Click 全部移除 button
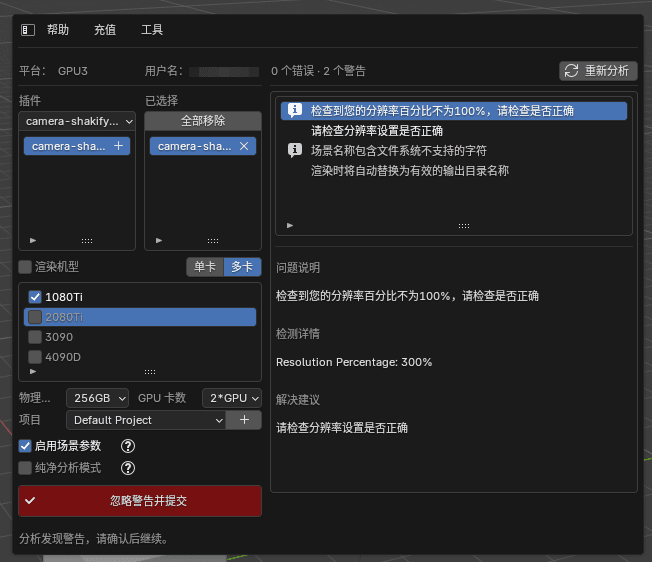Viewport: 652px width, 562px height. [x=203, y=121]
